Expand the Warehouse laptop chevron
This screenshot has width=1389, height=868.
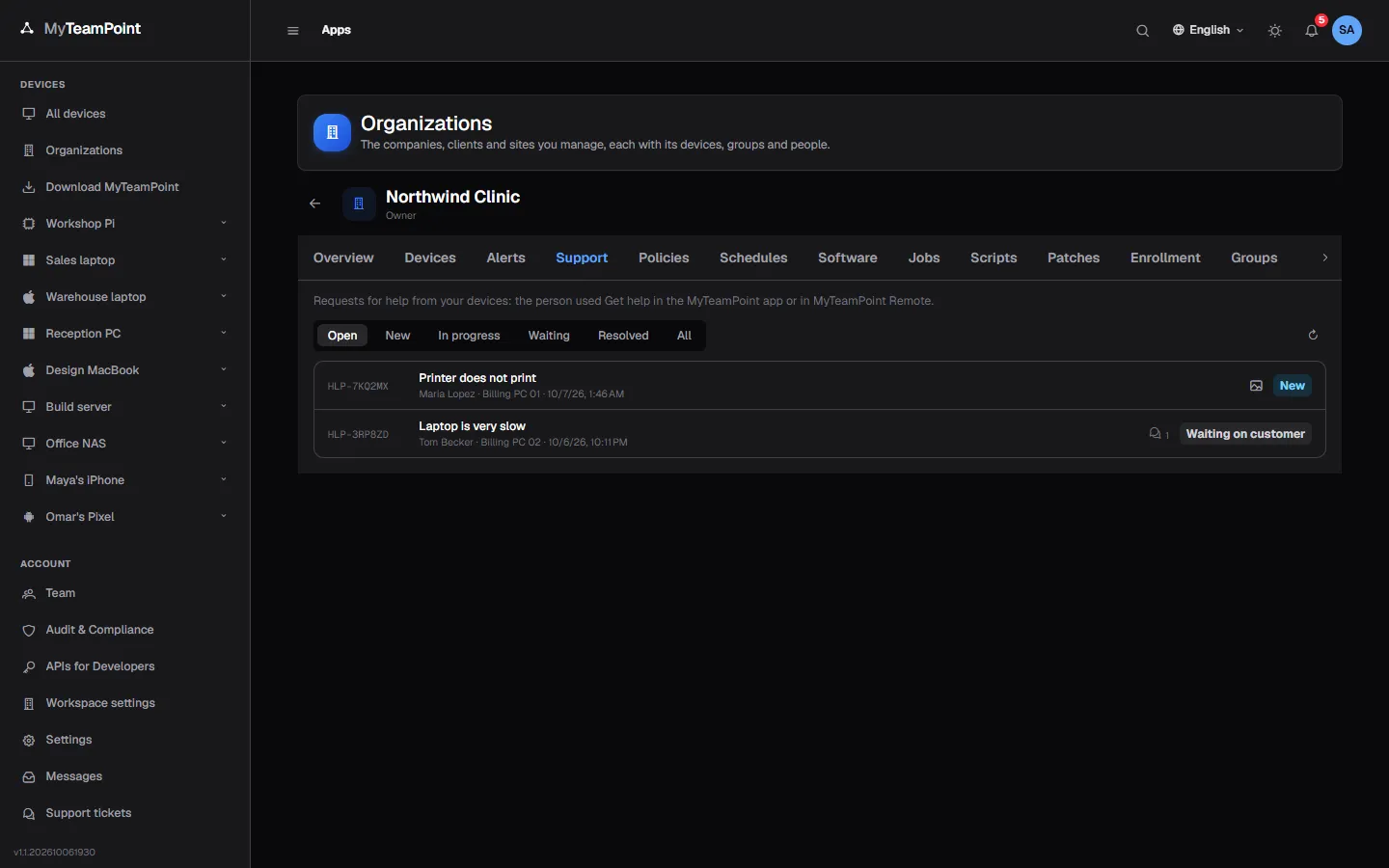click(224, 296)
